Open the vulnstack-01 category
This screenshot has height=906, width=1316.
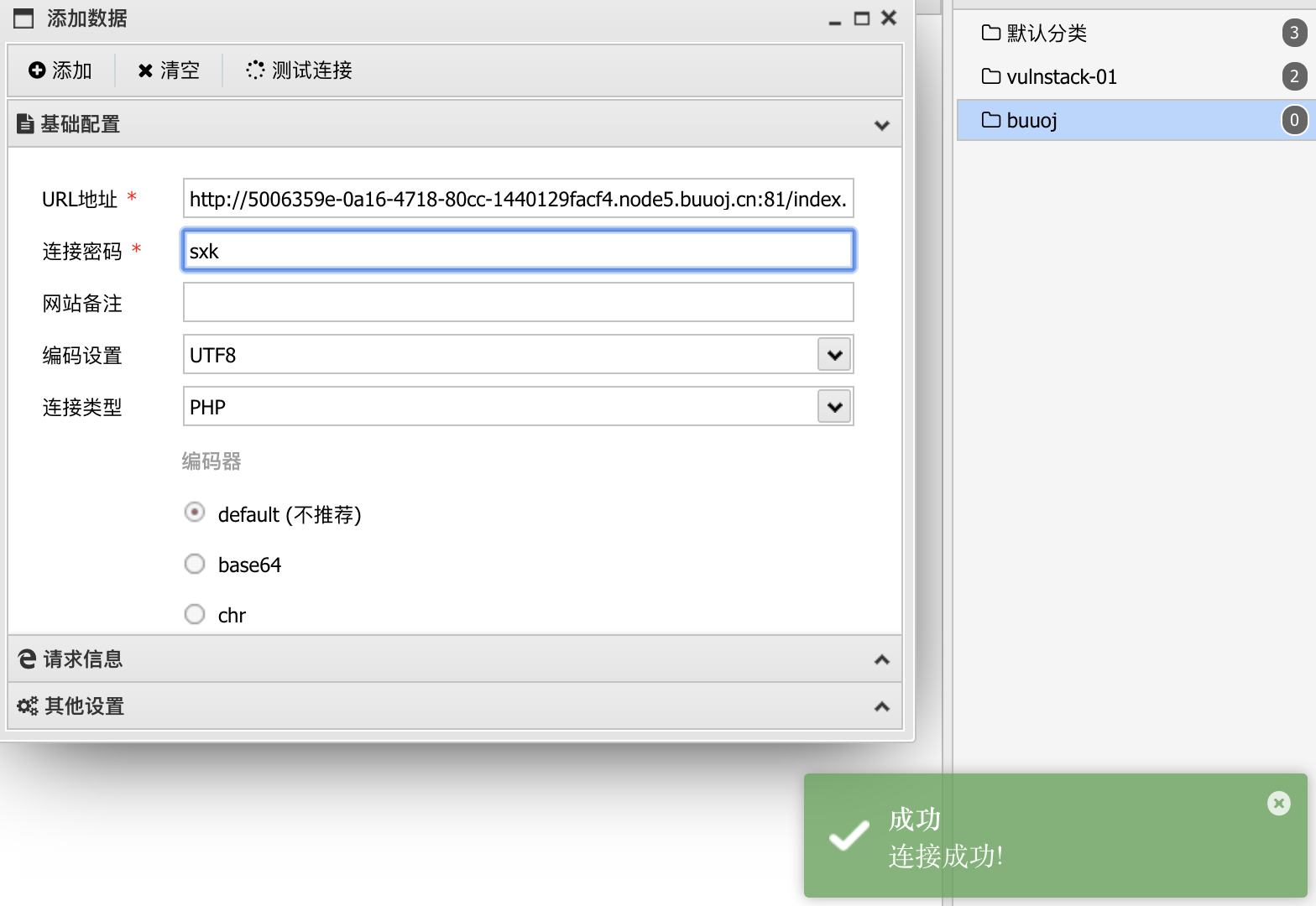(x=1062, y=76)
